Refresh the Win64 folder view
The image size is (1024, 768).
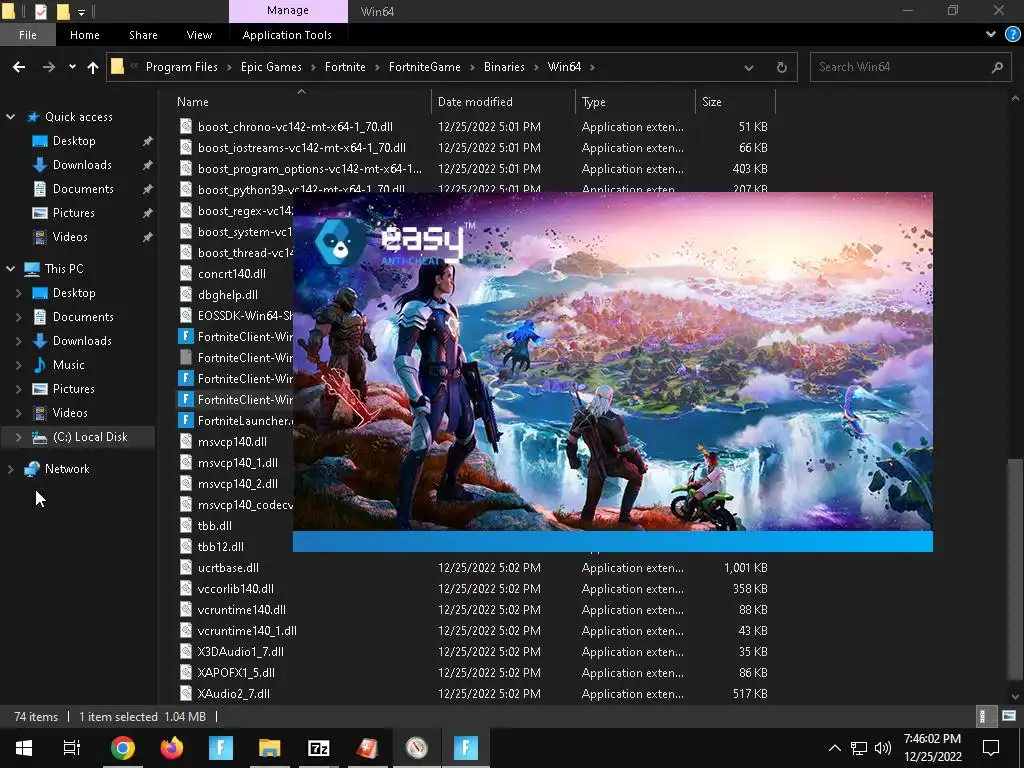point(781,67)
